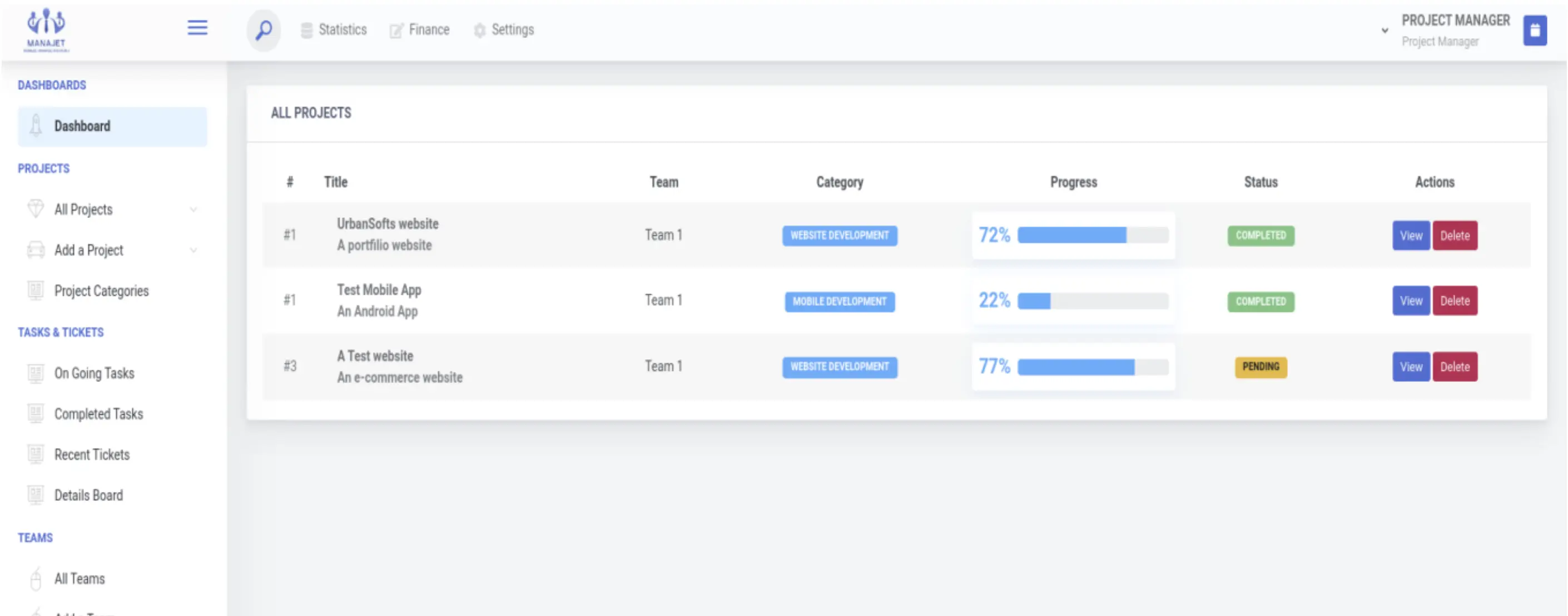Delete the A Test website project
Viewport: 1568px width, 616px height.
click(1455, 367)
